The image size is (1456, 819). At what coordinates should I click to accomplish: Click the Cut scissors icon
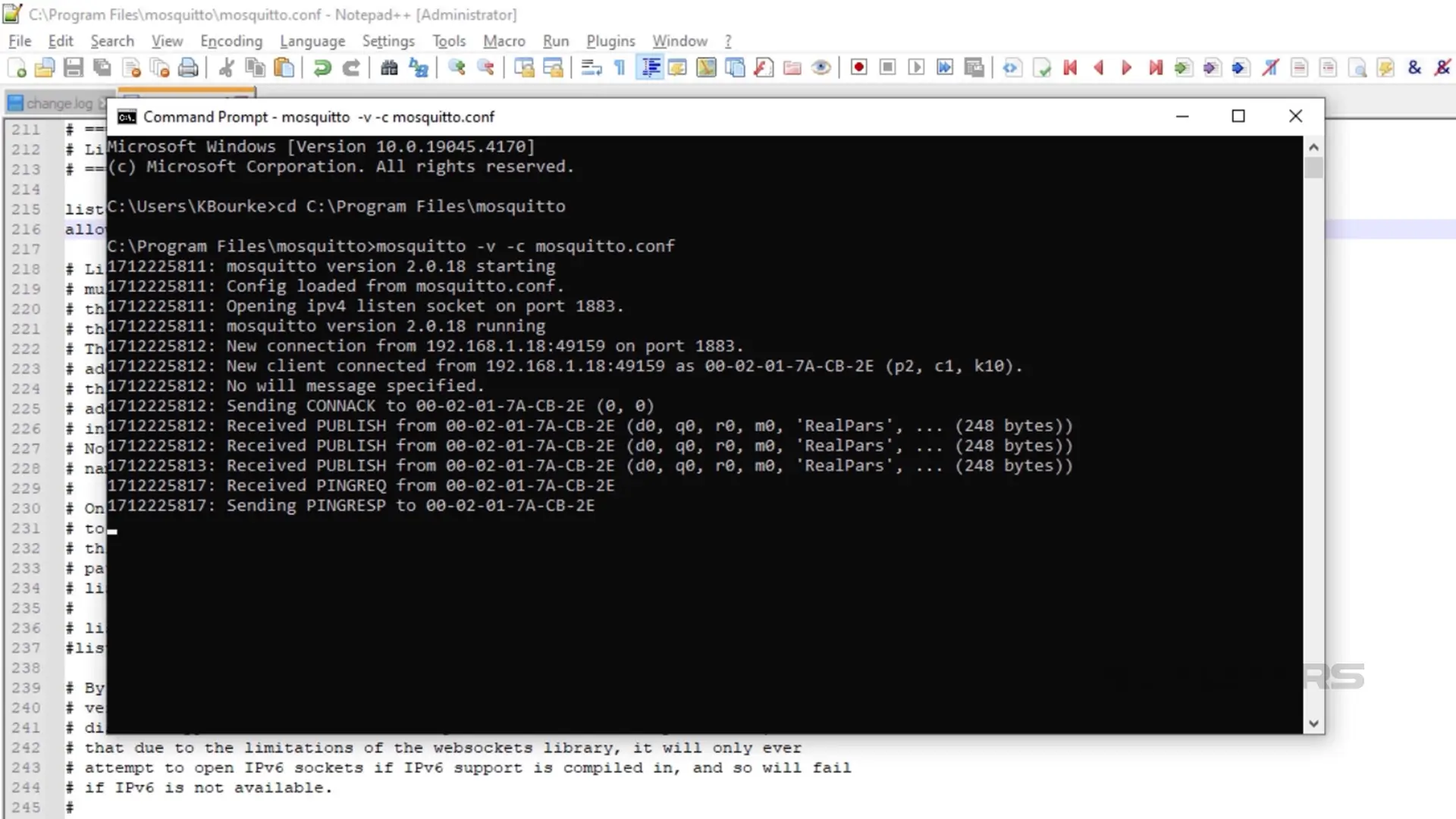(226, 68)
